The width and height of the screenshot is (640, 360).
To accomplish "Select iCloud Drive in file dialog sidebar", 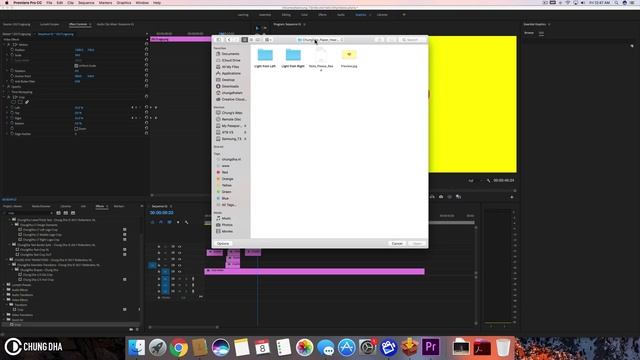I will [x=231, y=60].
